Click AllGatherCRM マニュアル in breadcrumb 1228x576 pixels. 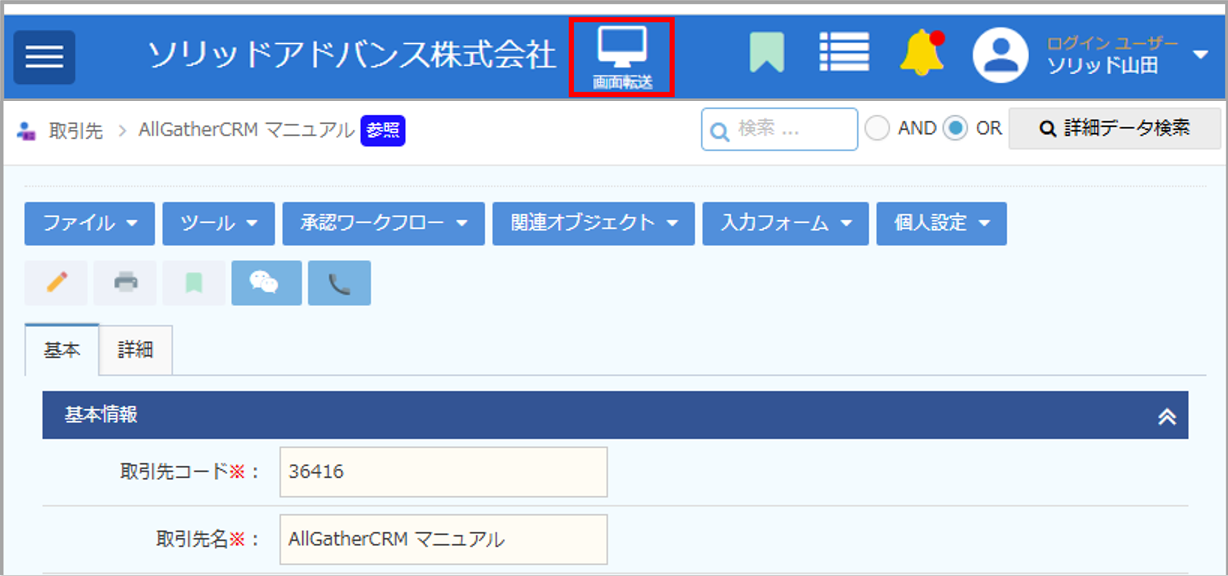tap(246, 130)
